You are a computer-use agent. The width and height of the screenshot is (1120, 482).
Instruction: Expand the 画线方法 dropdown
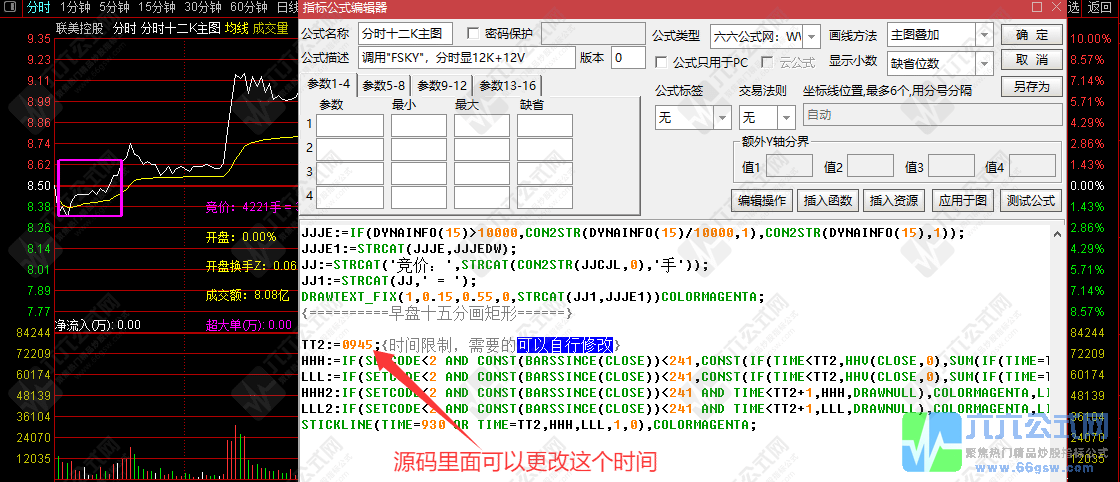[984, 35]
